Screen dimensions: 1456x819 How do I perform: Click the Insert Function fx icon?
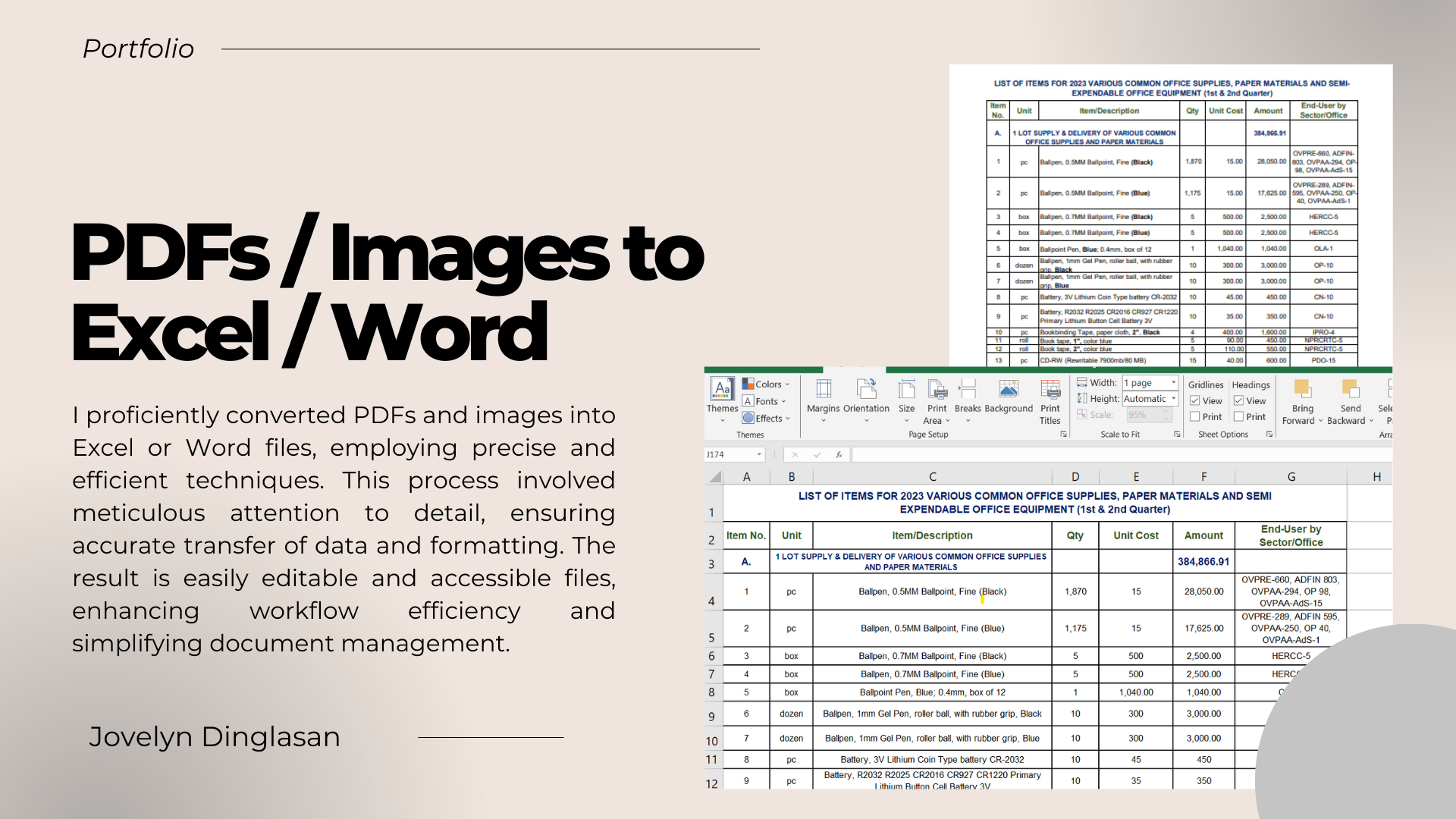click(x=839, y=455)
